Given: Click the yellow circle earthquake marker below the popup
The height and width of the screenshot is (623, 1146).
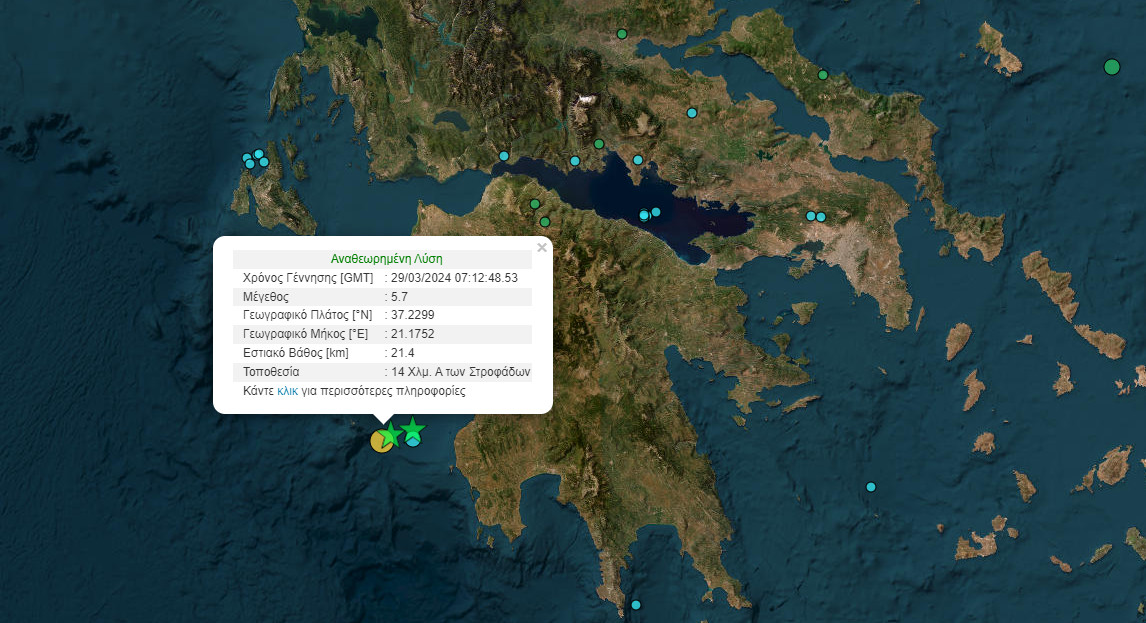Looking at the screenshot, I should coord(380,441).
